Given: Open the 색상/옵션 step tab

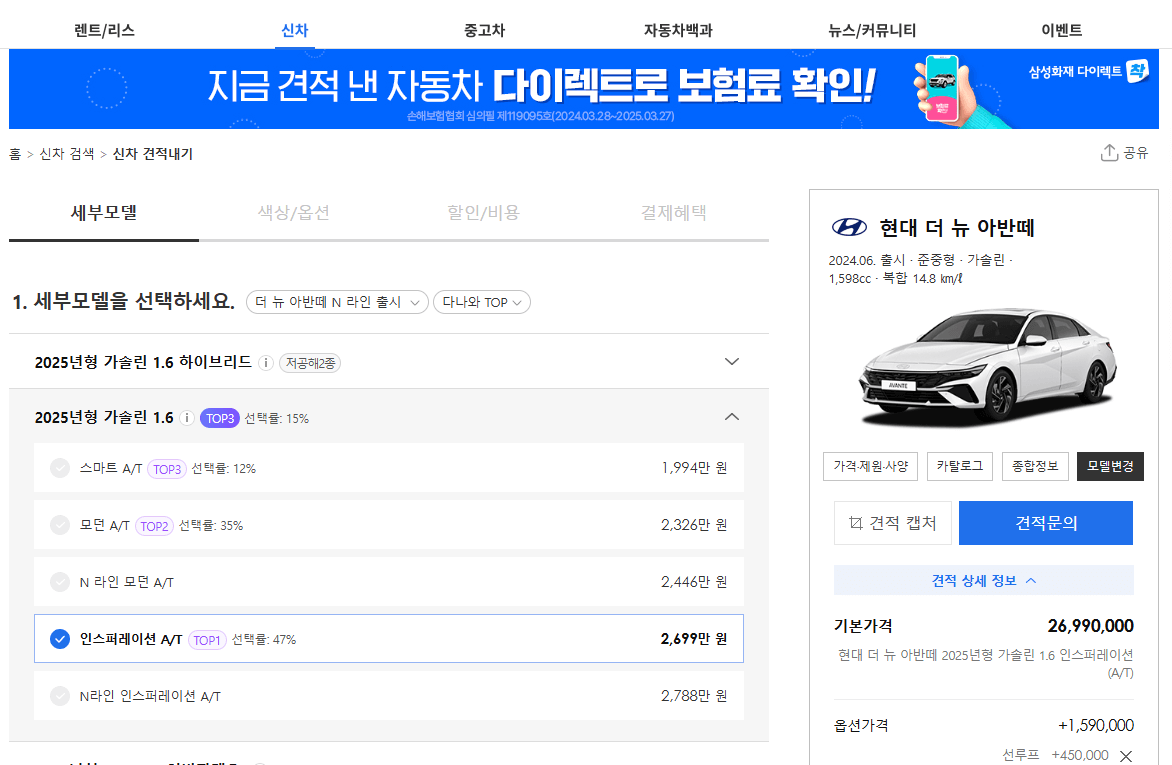Looking at the screenshot, I should (x=292, y=214).
